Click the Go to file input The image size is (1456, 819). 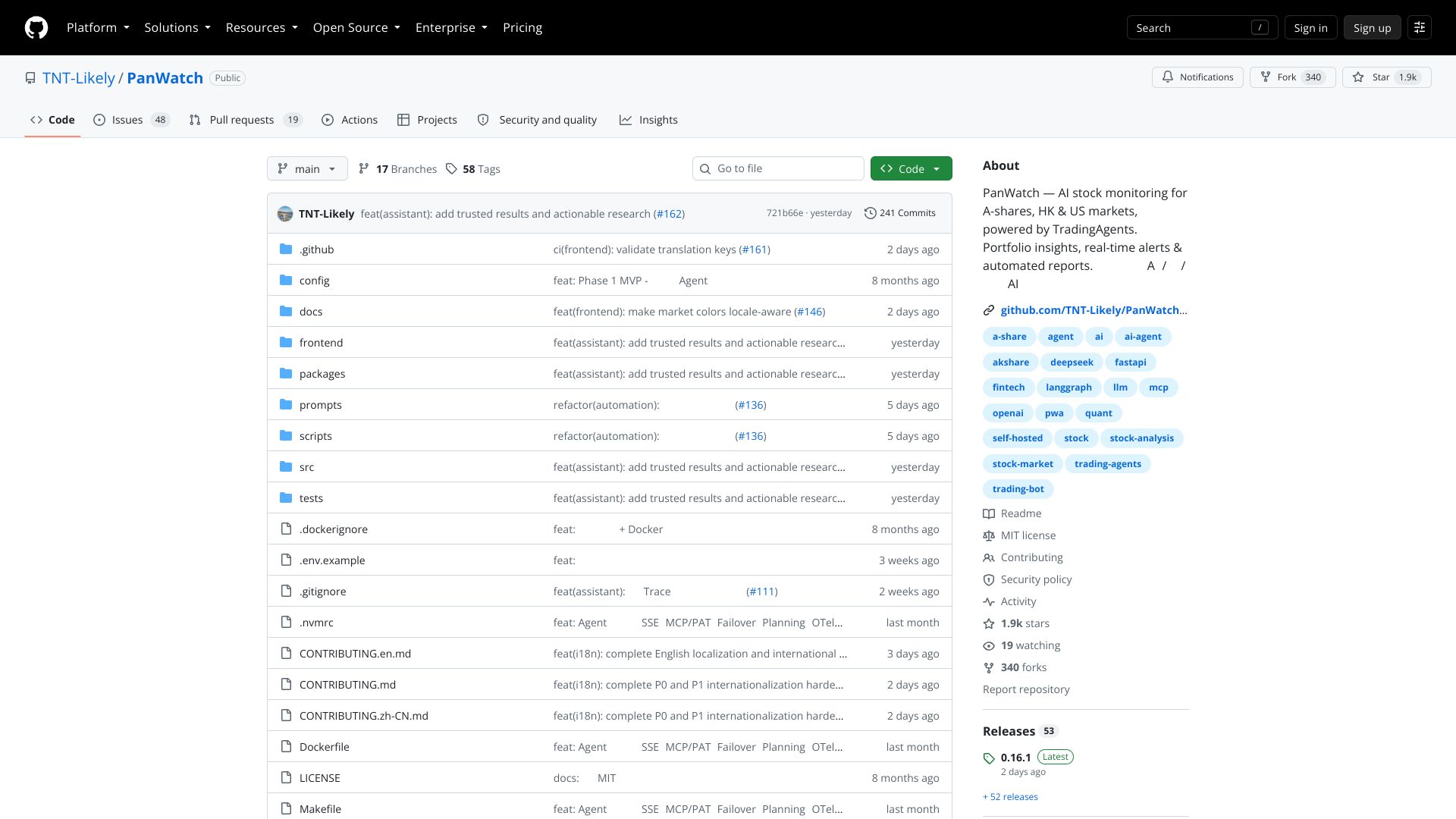click(778, 168)
